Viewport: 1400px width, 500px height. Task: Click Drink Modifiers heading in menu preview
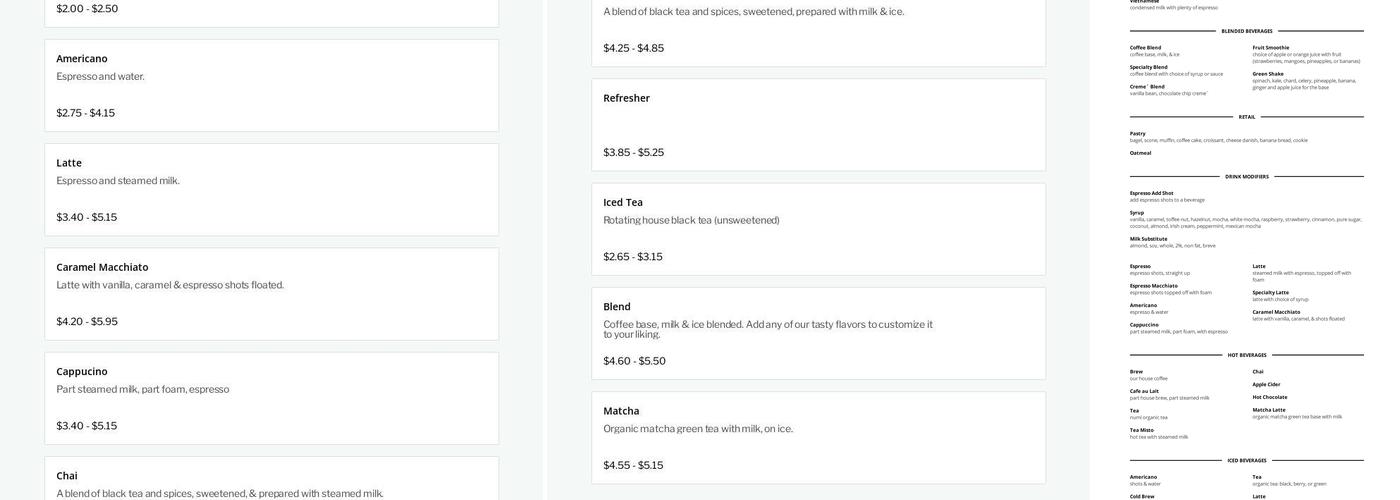point(1246,177)
